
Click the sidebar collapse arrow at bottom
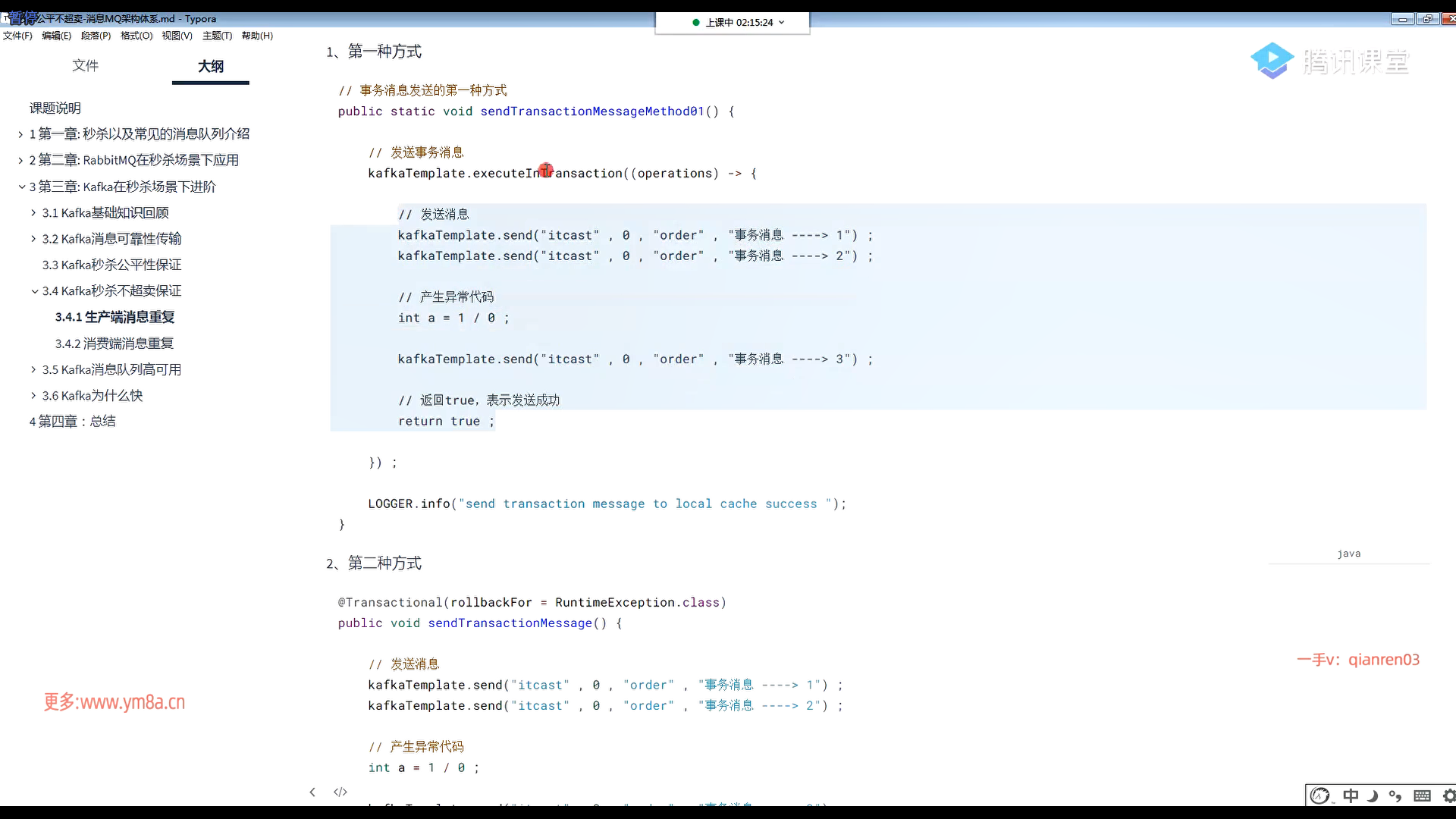[x=312, y=792]
